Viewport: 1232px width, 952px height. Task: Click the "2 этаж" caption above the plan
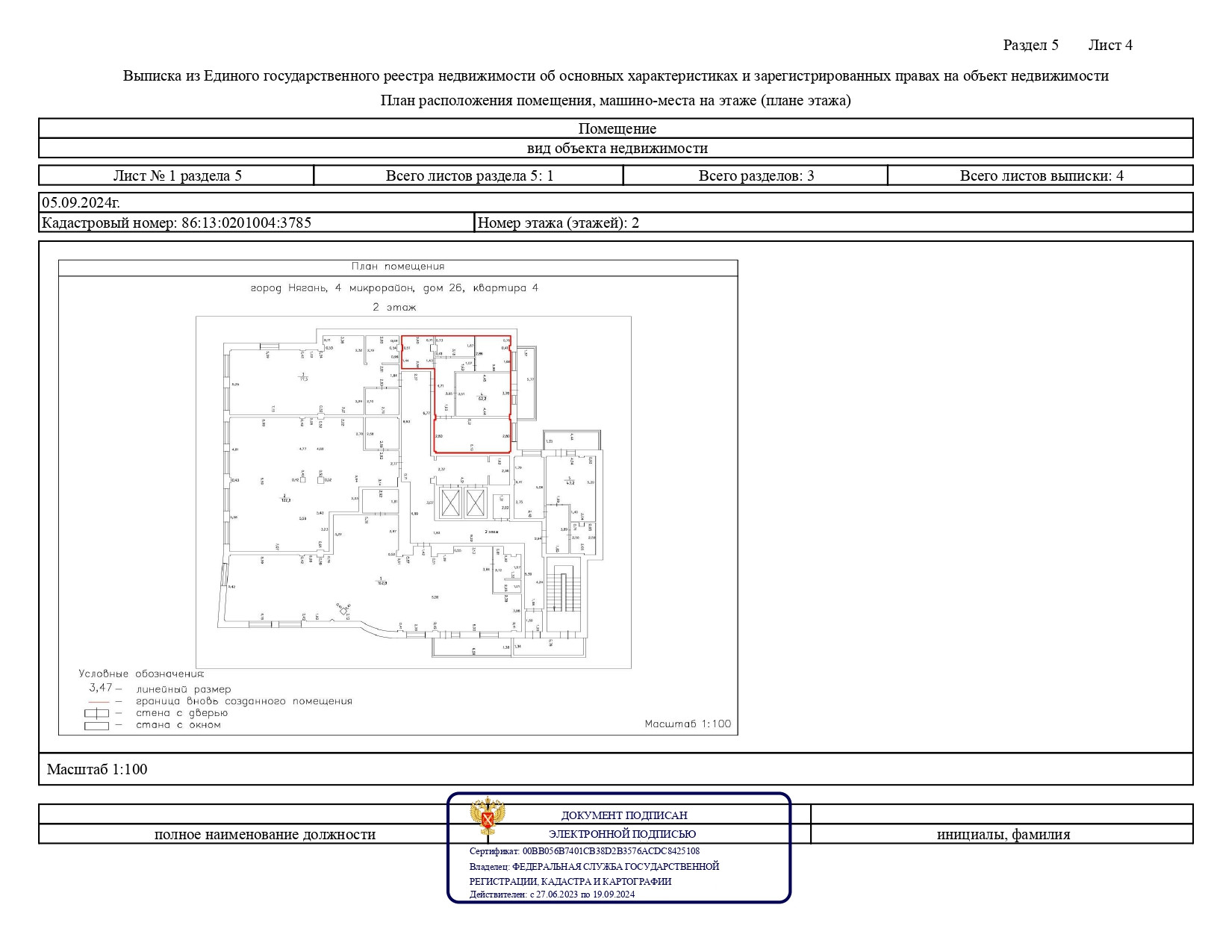[x=394, y=307]
